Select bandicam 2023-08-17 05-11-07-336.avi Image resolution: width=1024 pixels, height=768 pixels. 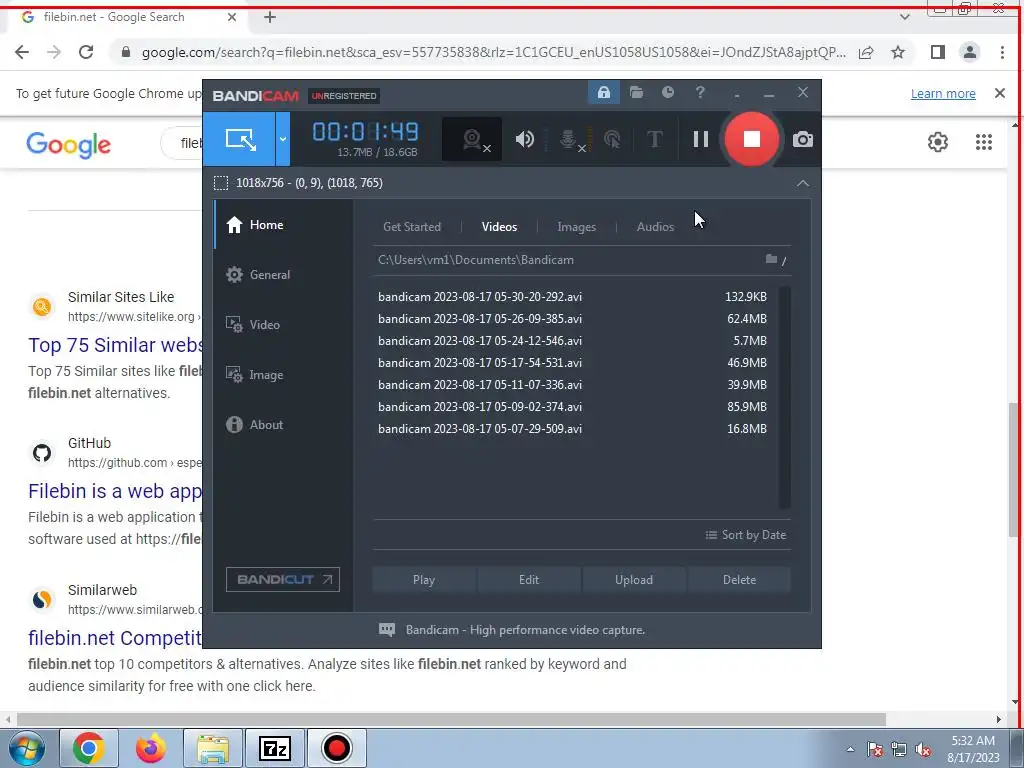(x=572, y=385)
